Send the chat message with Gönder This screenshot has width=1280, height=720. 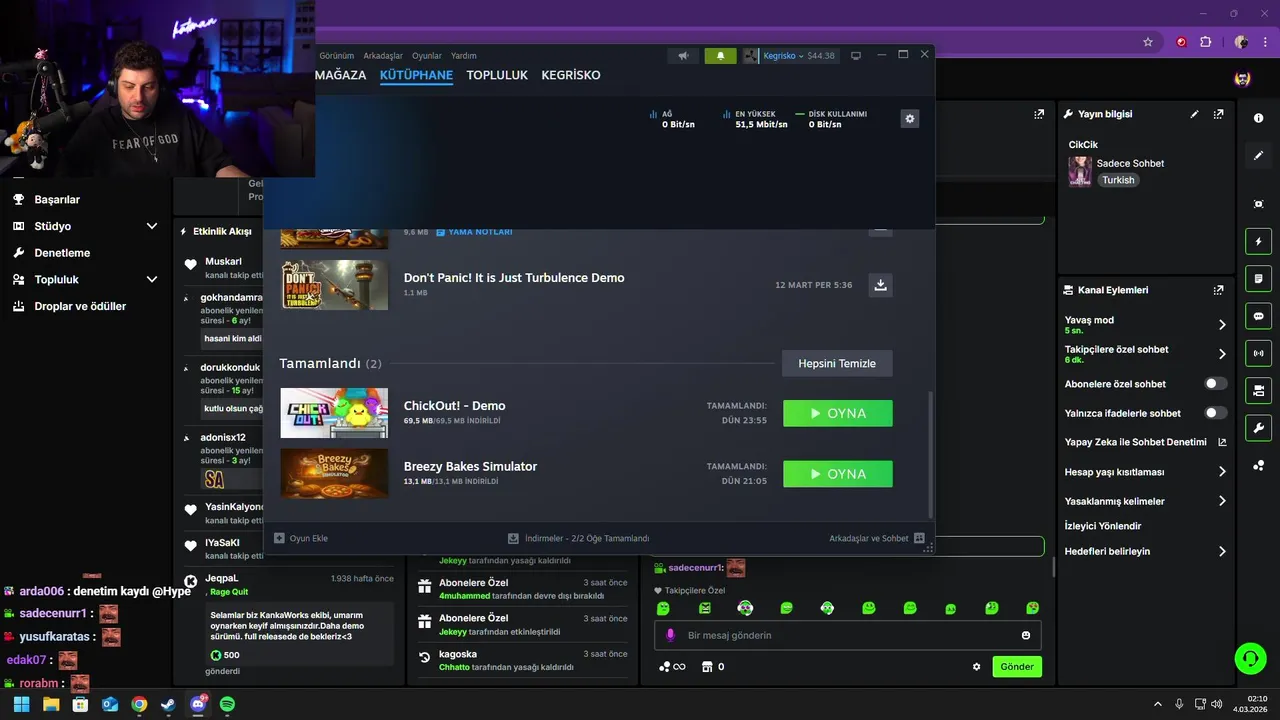[x=1017, y=667]
